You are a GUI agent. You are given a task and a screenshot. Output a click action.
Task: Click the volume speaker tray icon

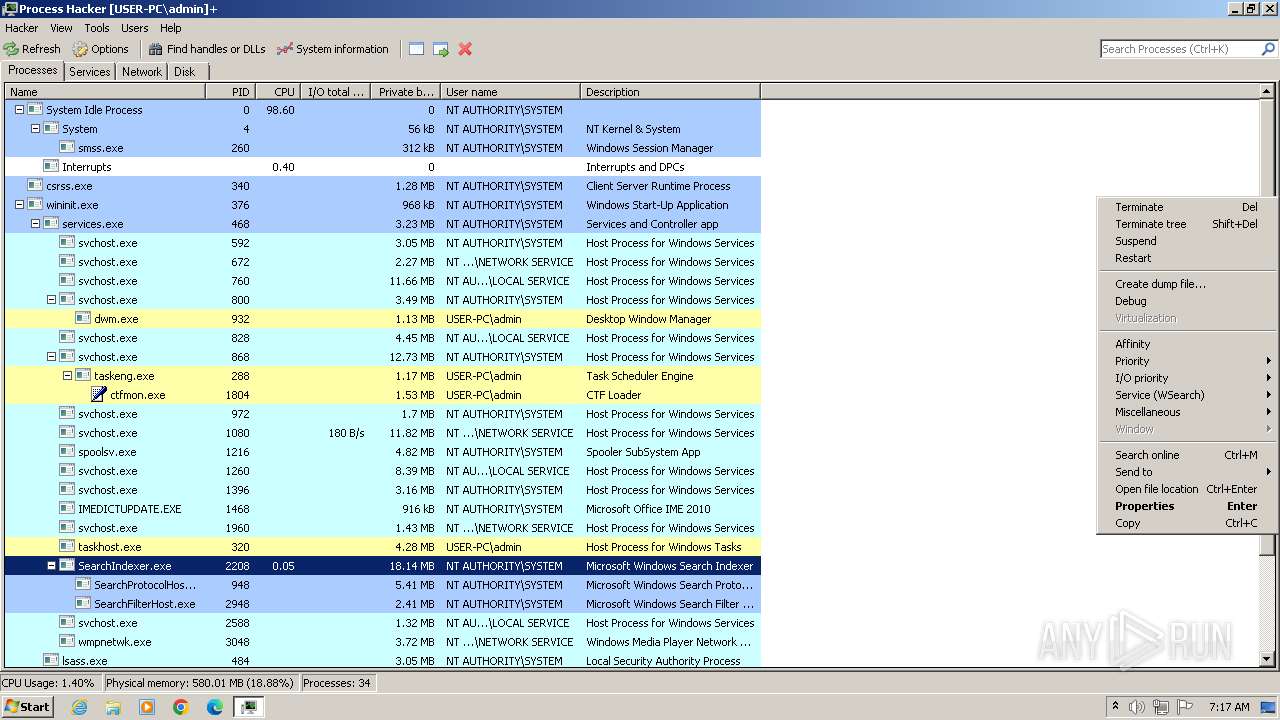(1137, 707)
